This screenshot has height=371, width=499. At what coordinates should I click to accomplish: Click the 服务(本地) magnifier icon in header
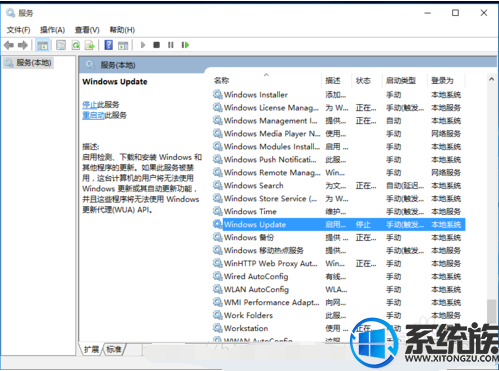[90, 65]
